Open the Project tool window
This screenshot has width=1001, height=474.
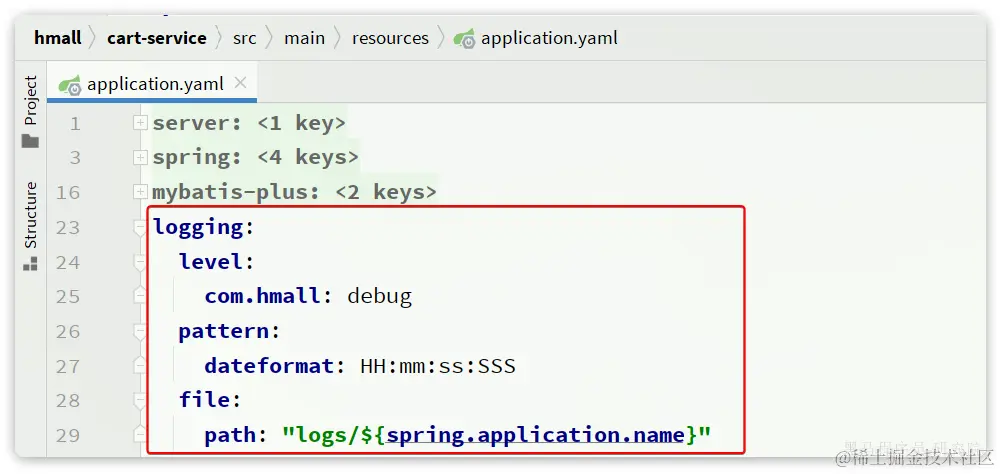coord(30,100)
